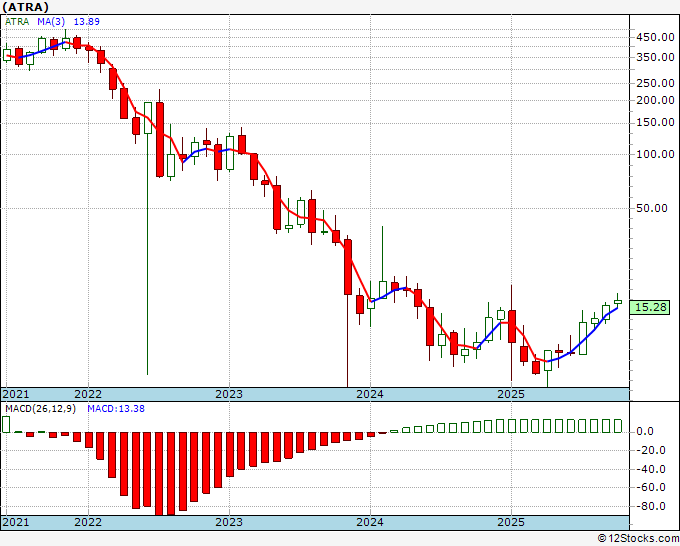Click 2022 on the price time axis

click(x=88, y=394)
